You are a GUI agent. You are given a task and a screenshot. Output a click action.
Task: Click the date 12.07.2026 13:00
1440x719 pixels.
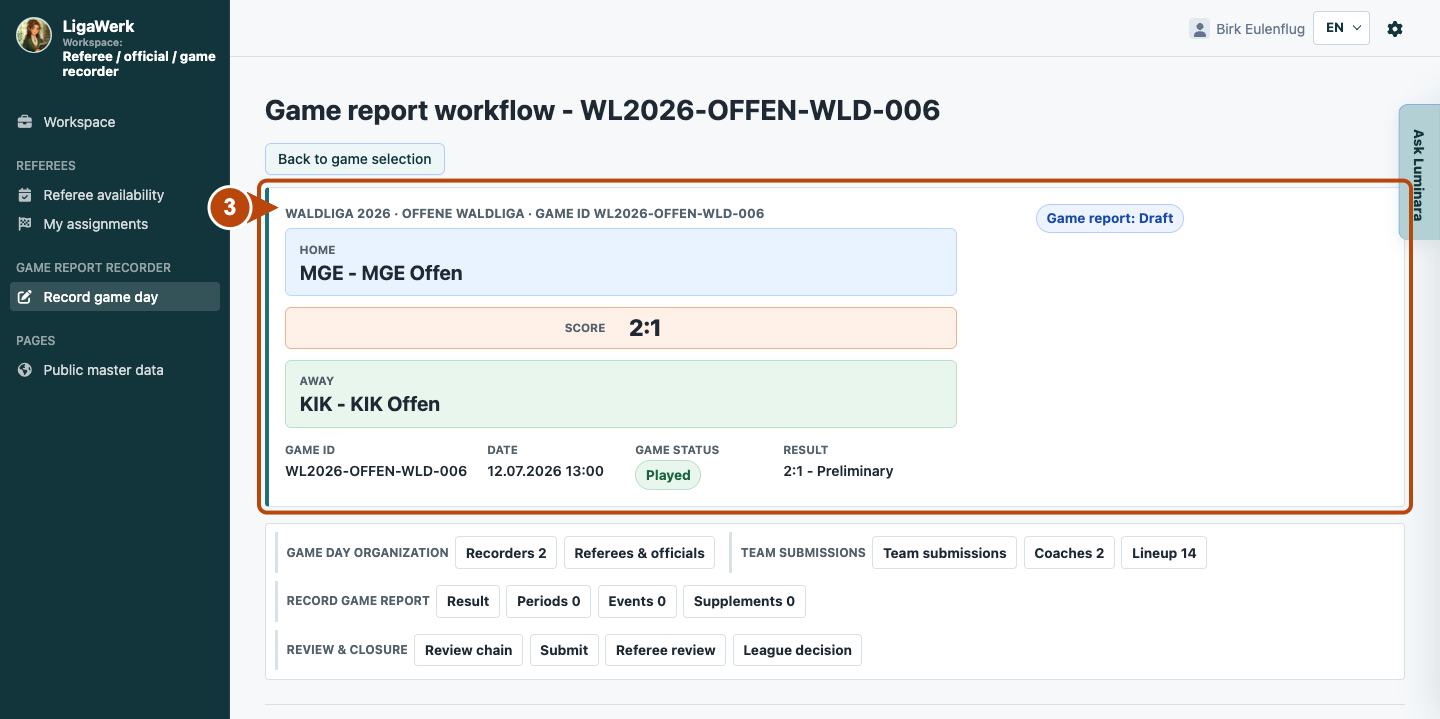point(546,471)
